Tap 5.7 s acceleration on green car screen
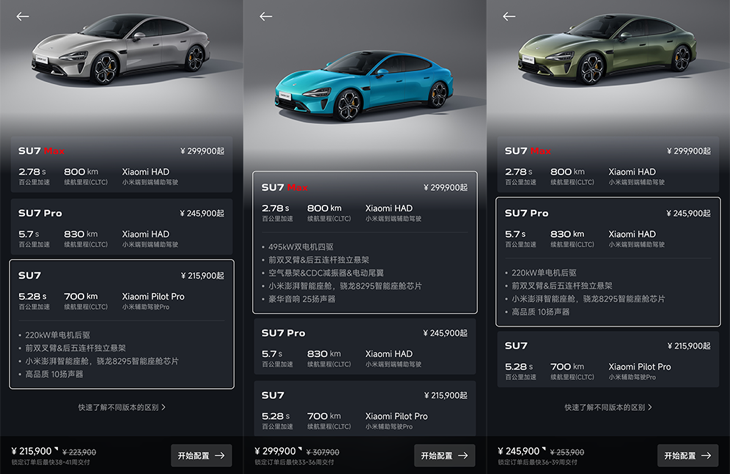 click(x=515, y=234)
